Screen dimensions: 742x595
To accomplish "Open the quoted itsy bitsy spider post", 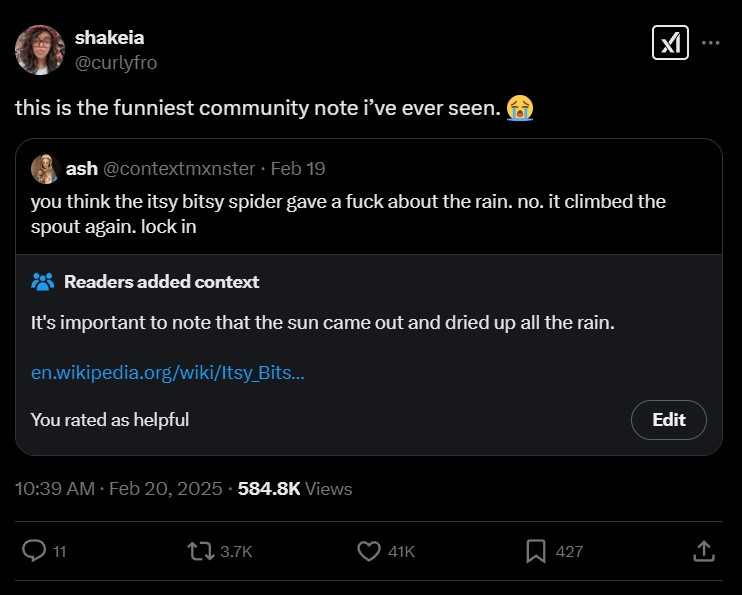I will (348, 214).
